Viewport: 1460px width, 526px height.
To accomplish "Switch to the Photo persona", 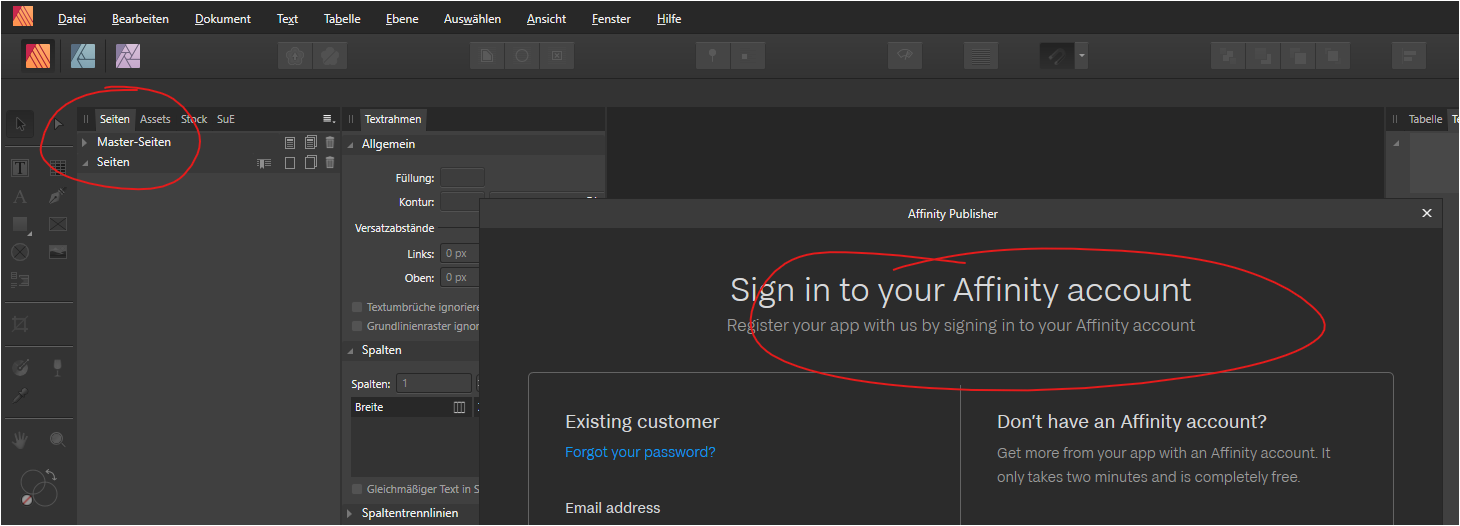I will point(127,56).
